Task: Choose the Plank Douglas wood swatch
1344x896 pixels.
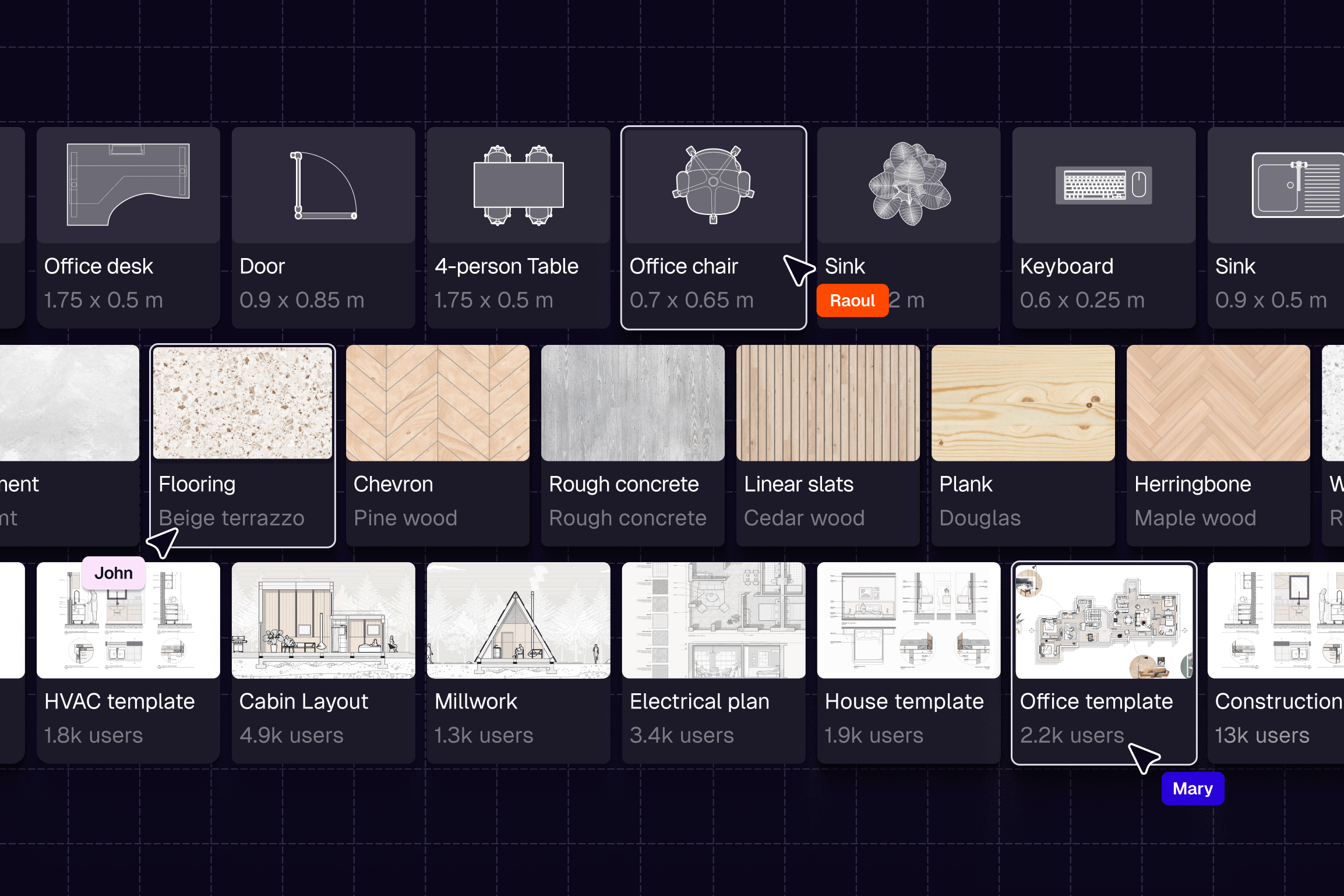Action: coord(1023,403)
